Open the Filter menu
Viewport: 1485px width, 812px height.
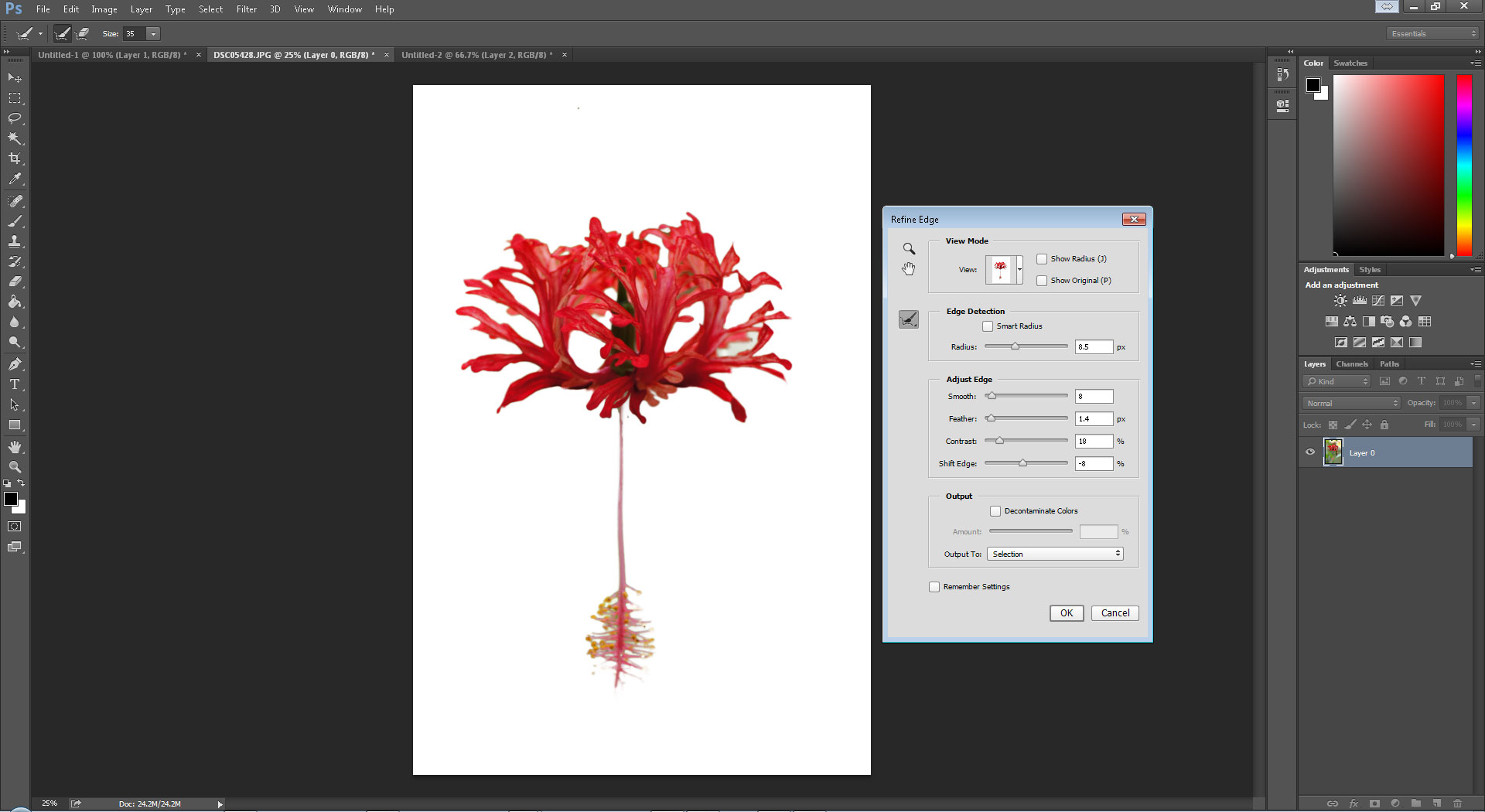pyautogui.click(x=246, y=9)
